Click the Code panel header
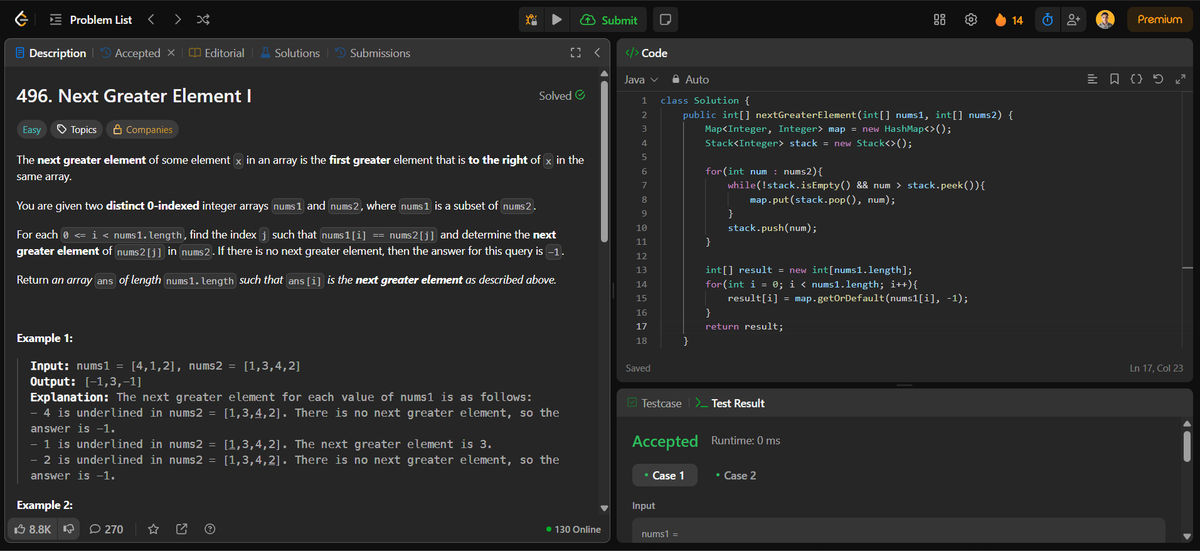The height and width of the screenshot is (551, 1200). (645, 53)
